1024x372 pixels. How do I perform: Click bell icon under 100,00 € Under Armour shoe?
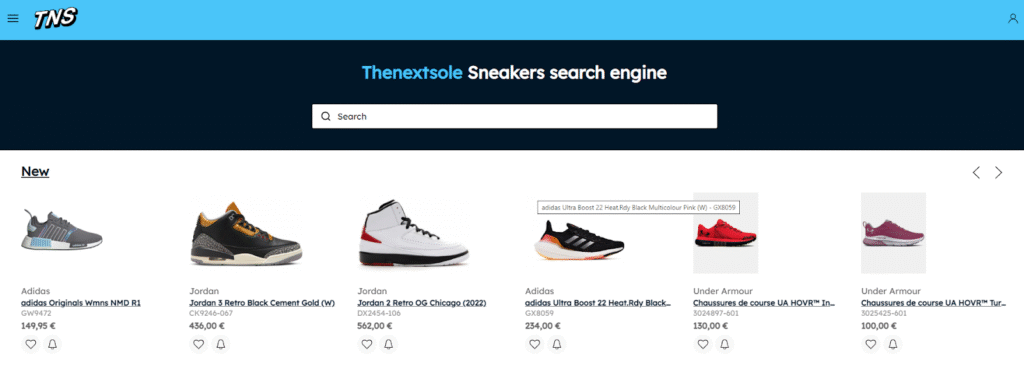(x=893, y=344)
